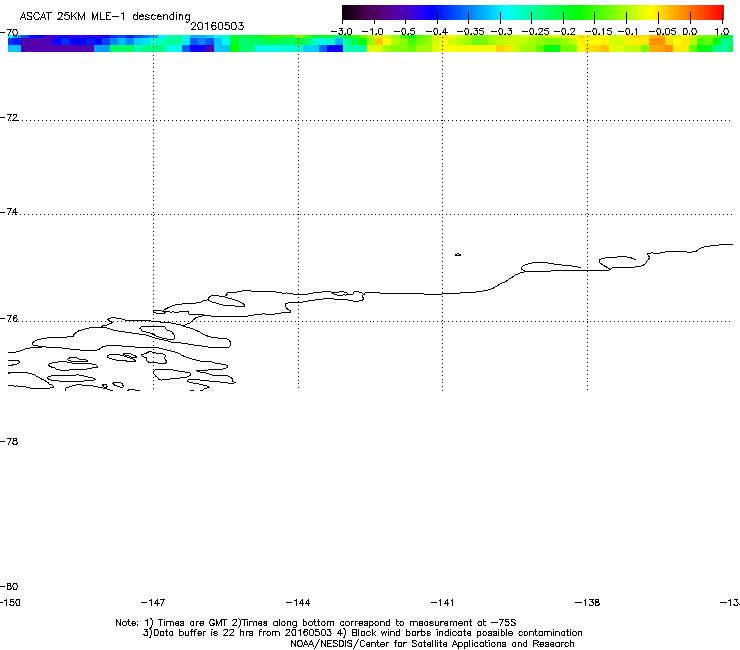Select the color scale label "-0.5"
This screenshot has height=650, width=740.
coord(405,32)
